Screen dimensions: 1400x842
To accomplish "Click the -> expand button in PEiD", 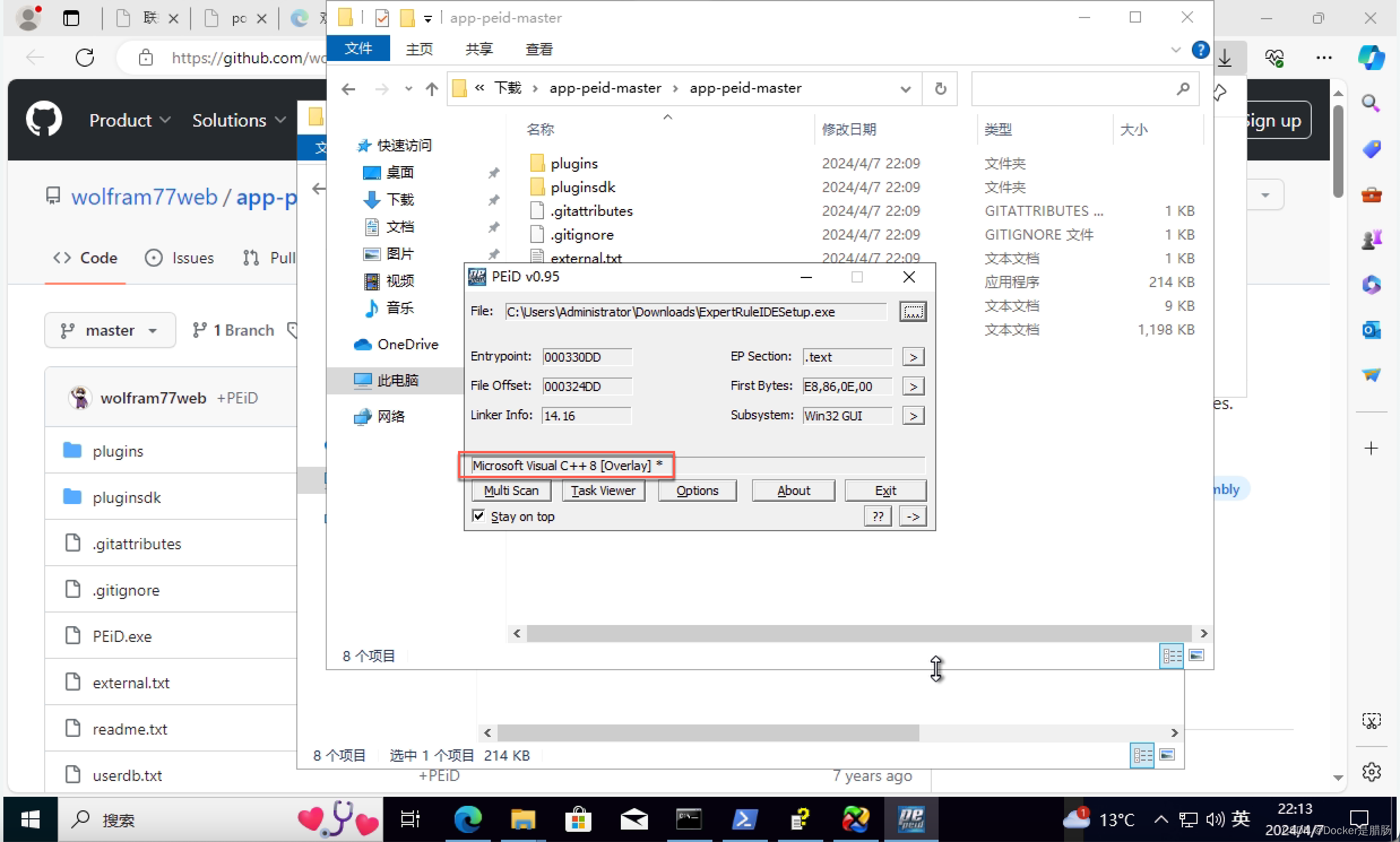I will point(913,517).
